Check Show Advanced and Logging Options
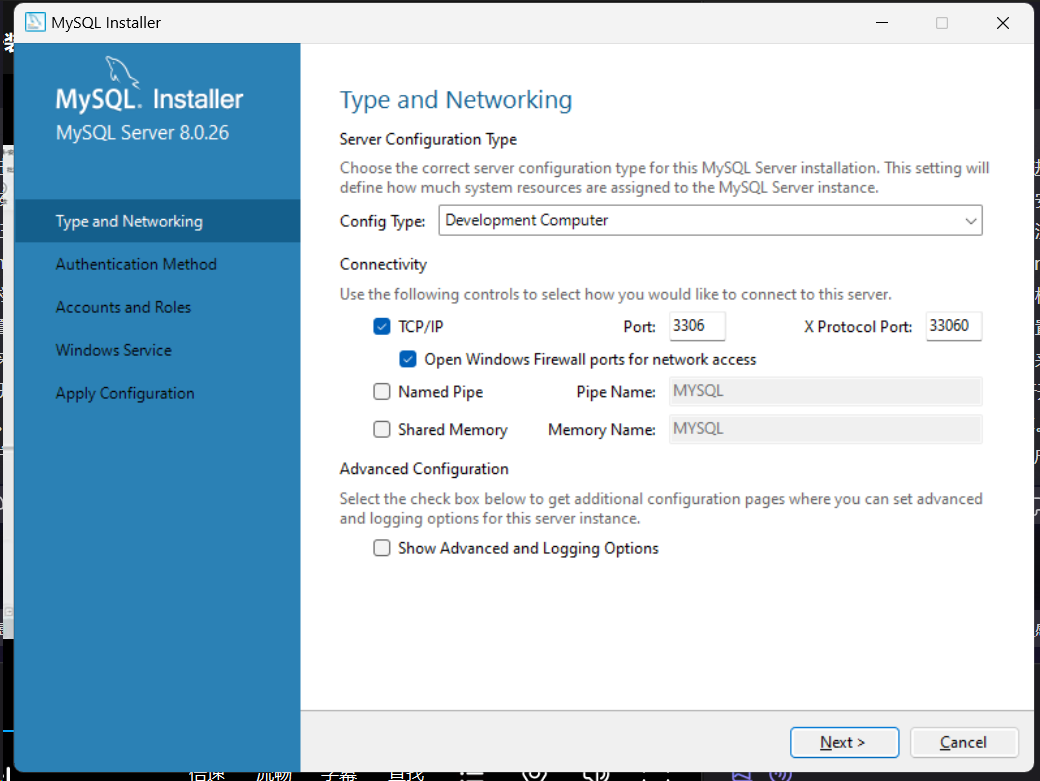This screenshot has height=781, width=1040. tap(381, 548)
